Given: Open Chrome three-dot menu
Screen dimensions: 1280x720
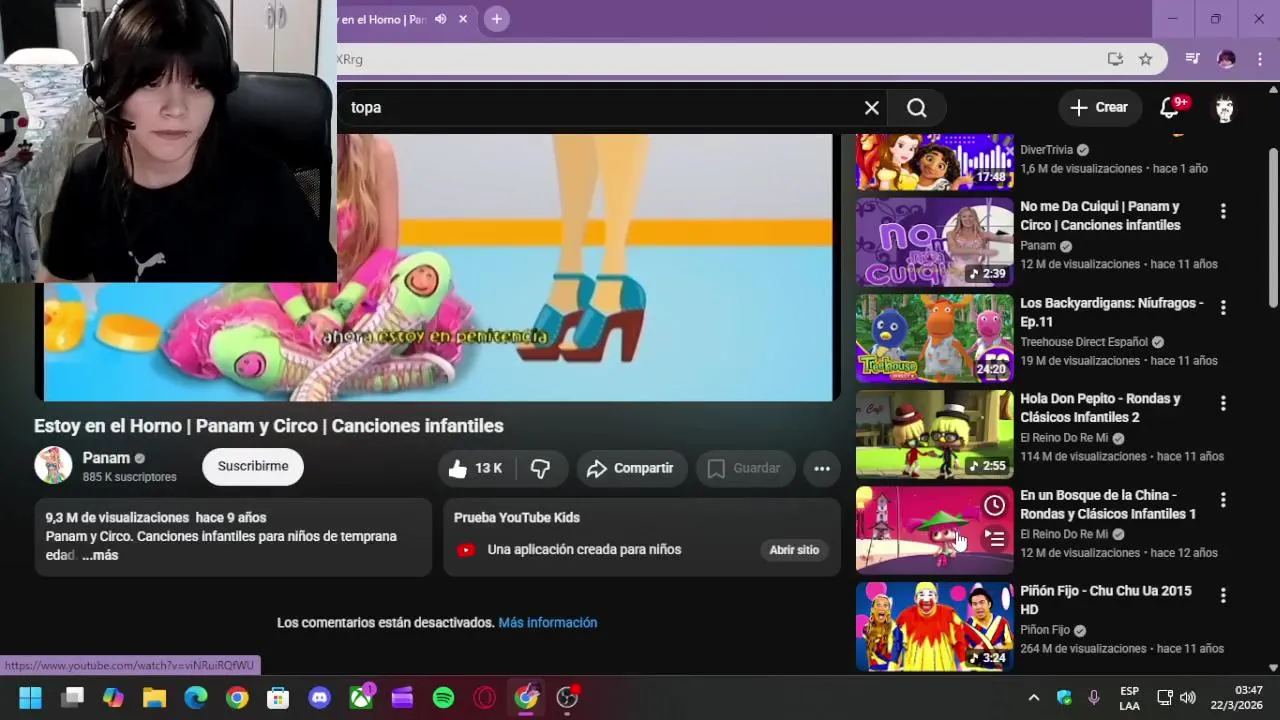Looking at the screenshot, I should [x=1259, y=59].
